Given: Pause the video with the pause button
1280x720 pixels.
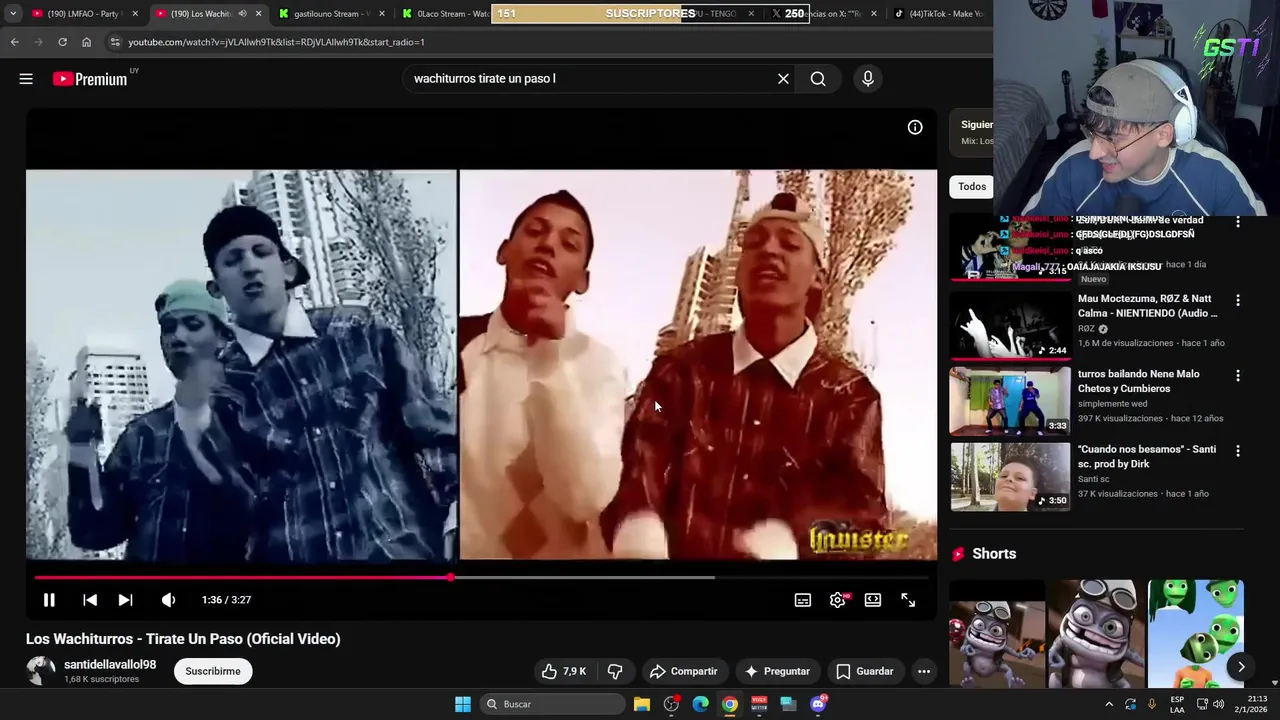Looking at the screenshot, I should 48,600.
